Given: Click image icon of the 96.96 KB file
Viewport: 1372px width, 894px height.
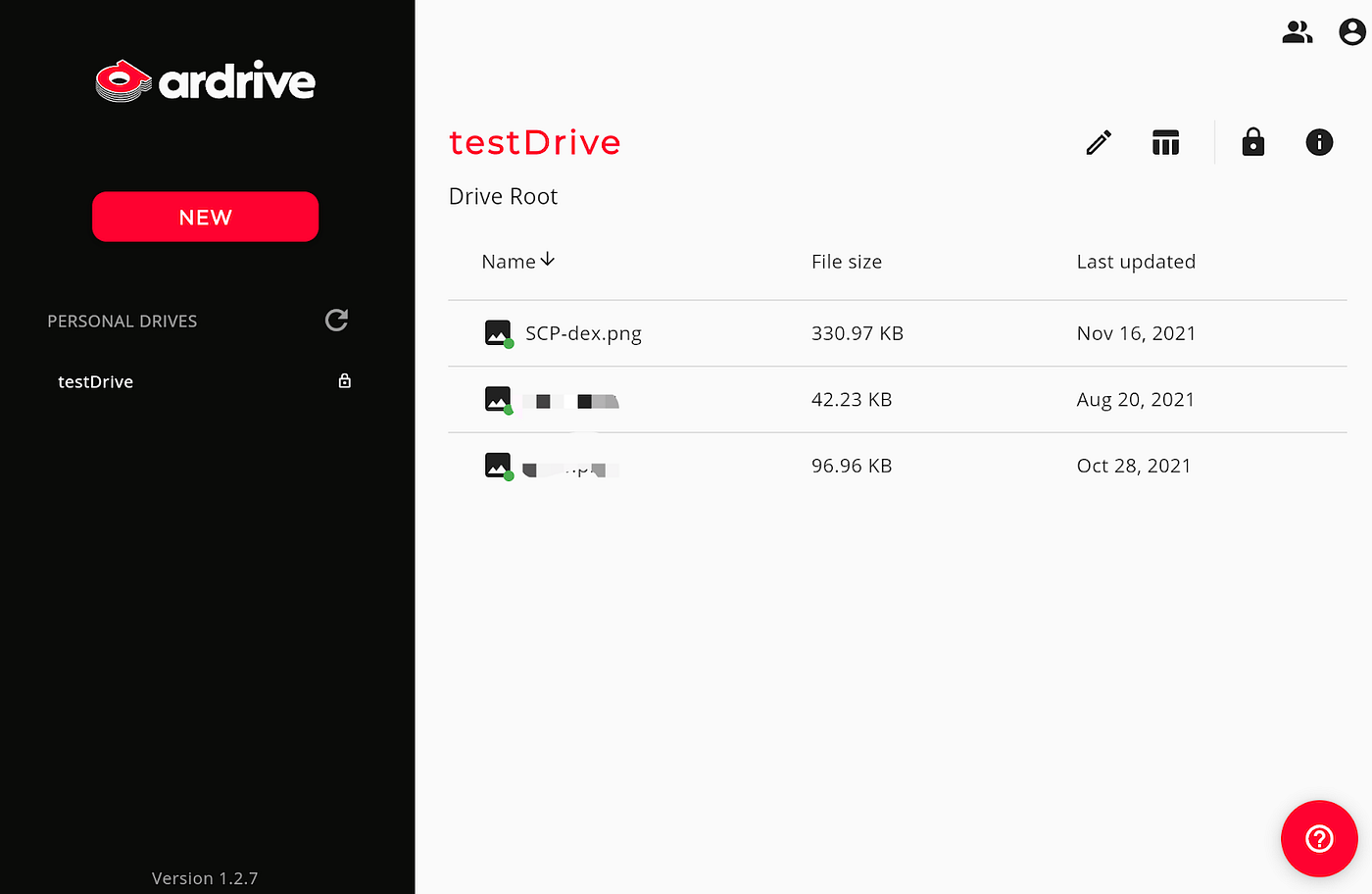Looking at the screenshot, I should (498, 465).
